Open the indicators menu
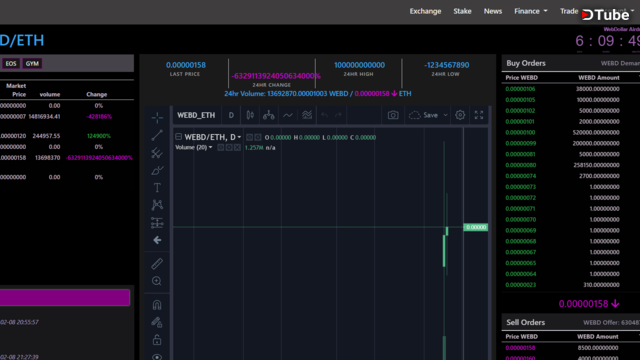The width and height of the screenshot is (640, 360). click(288, 116)
